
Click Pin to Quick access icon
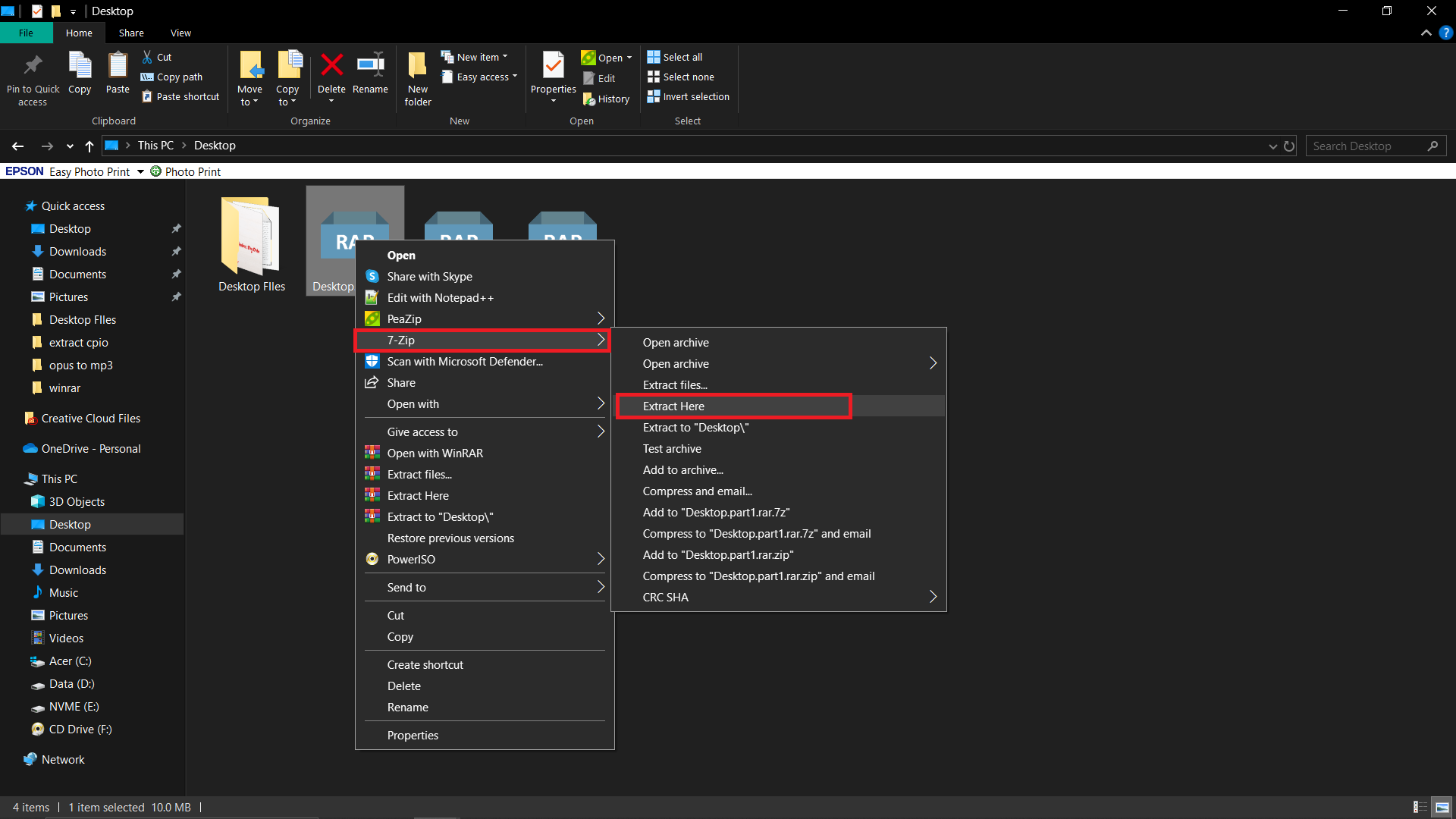click(x=33, y=65)
